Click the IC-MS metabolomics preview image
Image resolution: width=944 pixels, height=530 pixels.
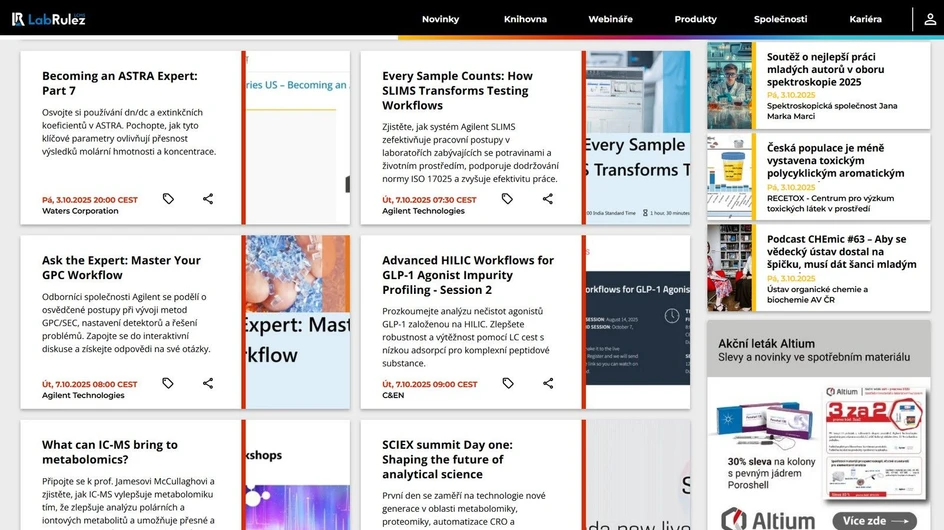click(x=297, y=475)
